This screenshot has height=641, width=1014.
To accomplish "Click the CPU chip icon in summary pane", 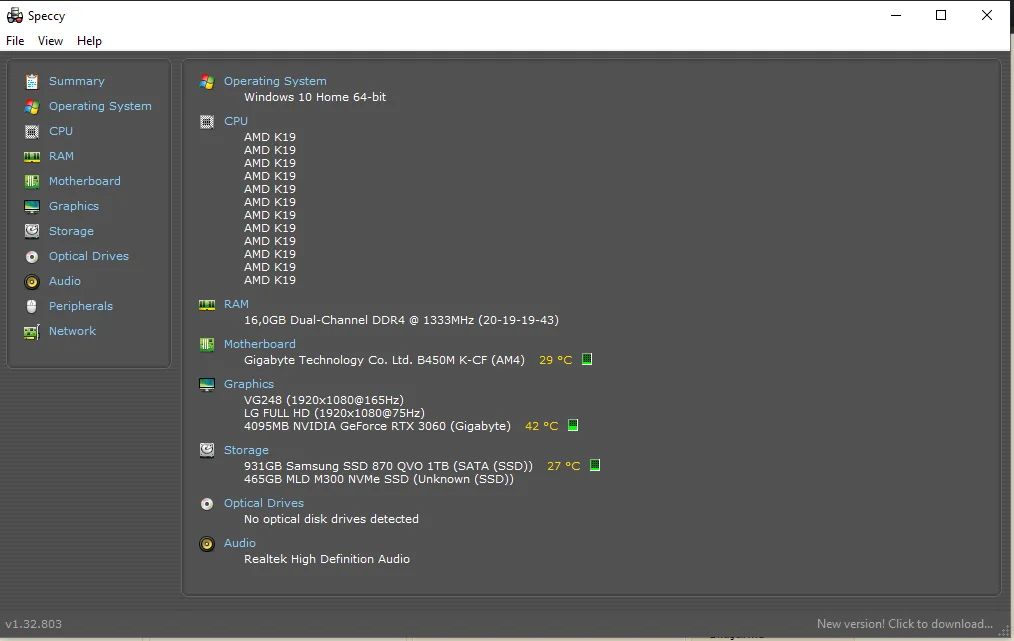I will pyautogui.click(x=207, y=122).
